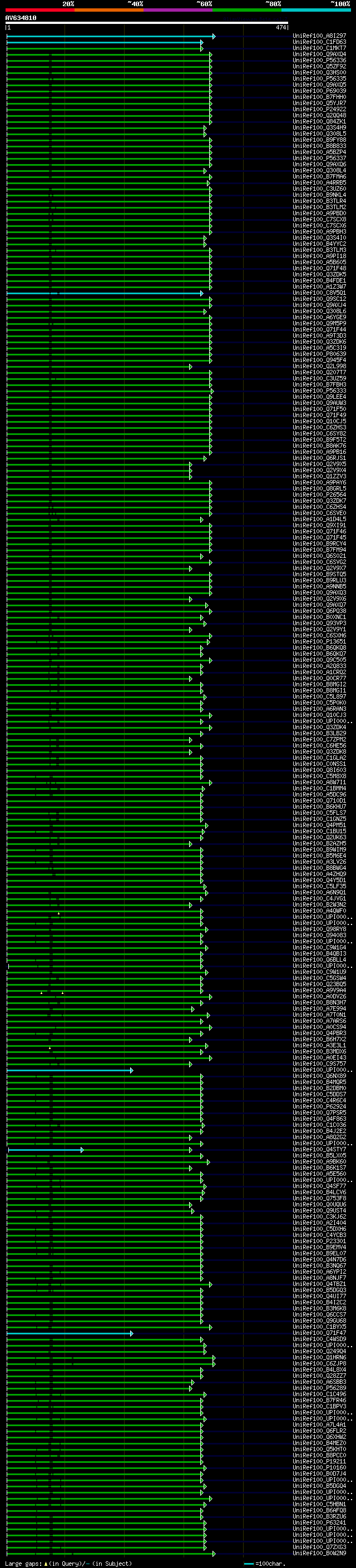Screen dimensions: 356x1568
Task: Click the UniRef100_C6ZJP8 label
Action: click(x=319, y=1363)
